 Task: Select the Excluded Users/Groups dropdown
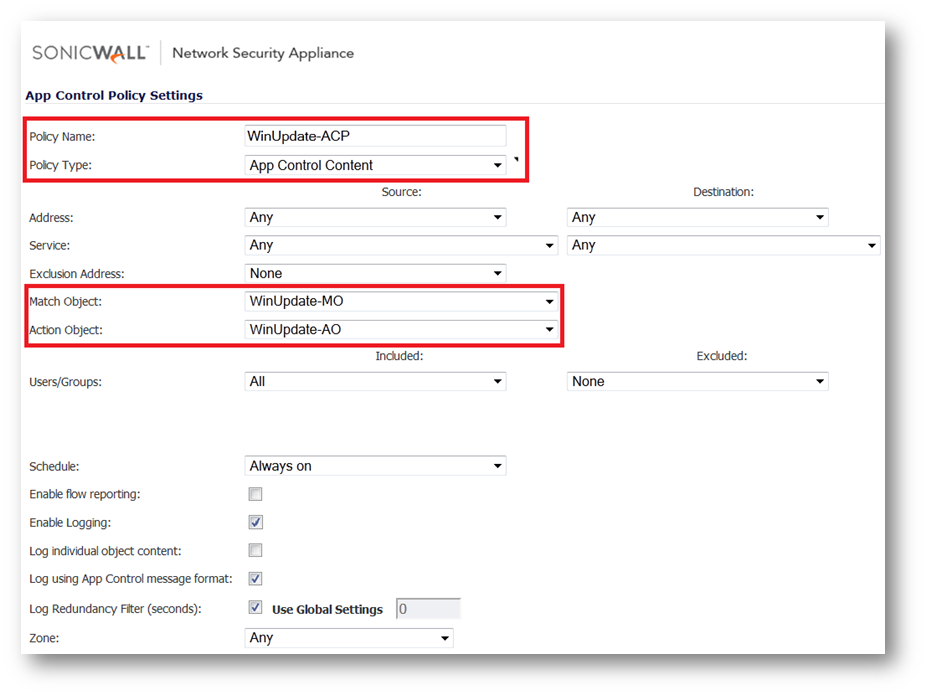(697, 381)
